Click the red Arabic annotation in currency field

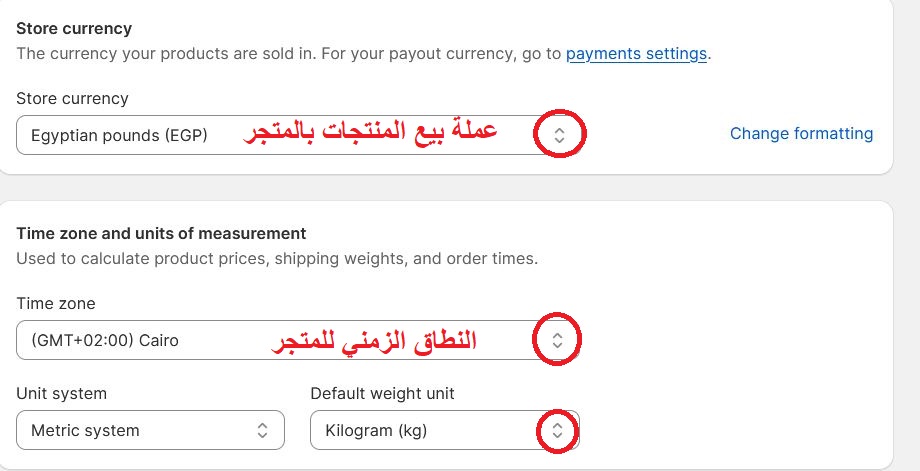370,132
